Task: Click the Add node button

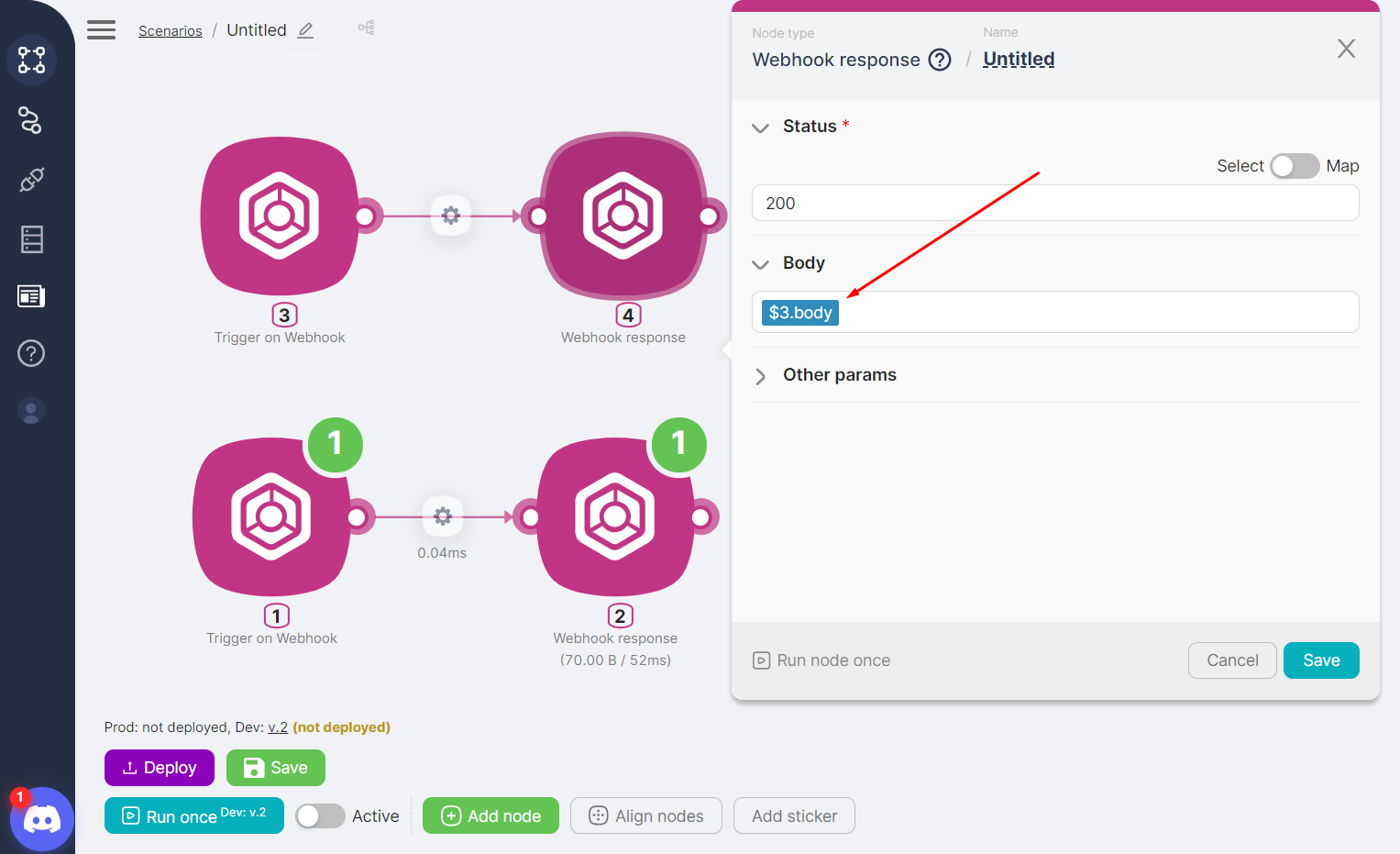Action: pos(491,816)
